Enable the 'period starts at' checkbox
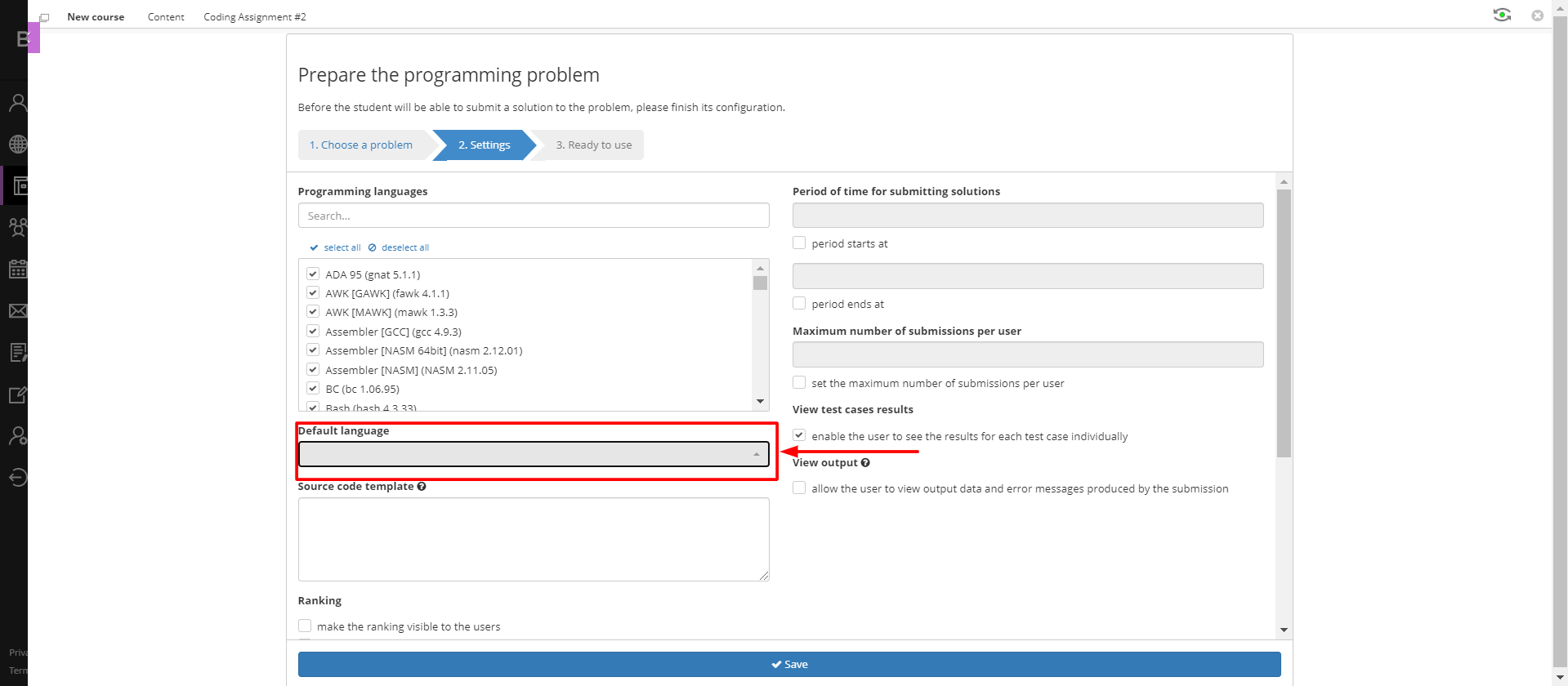This screenshot has width=1568, height=686. [799, 243]
